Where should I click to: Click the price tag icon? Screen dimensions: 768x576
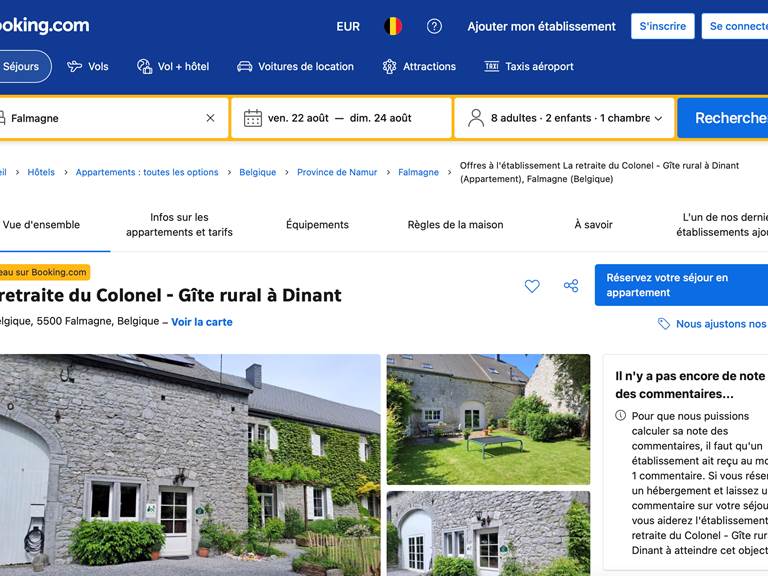(x=664, y=324)
